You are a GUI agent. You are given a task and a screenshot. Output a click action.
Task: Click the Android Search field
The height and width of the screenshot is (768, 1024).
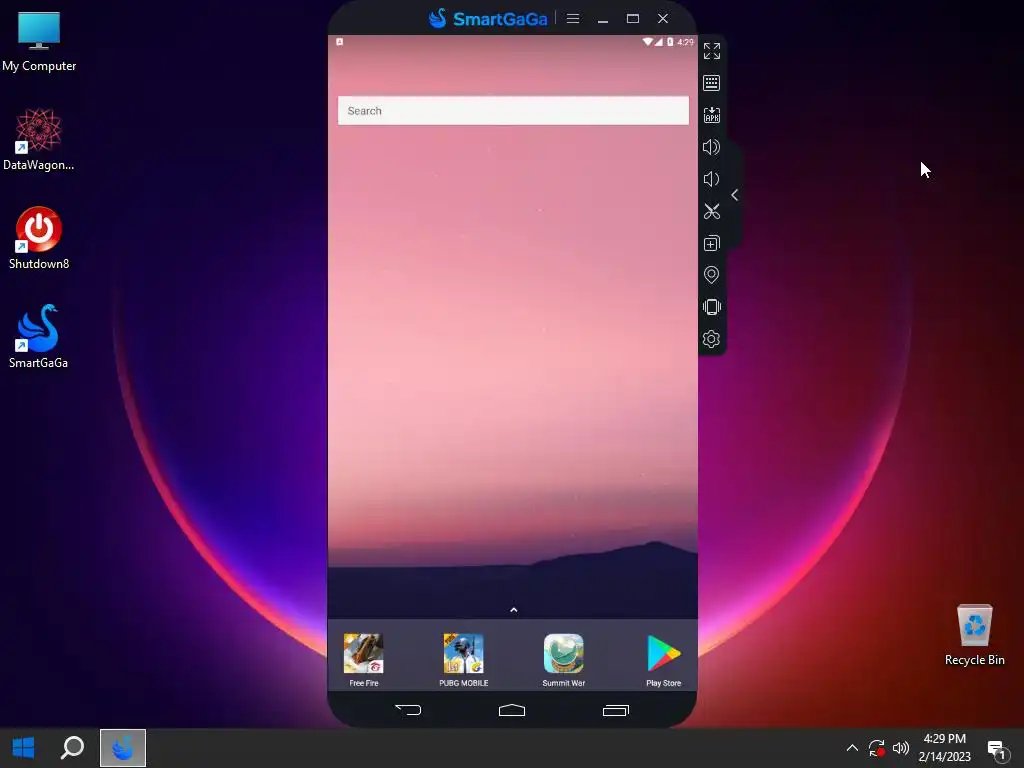pyautogui.click(x=513, y=110)
